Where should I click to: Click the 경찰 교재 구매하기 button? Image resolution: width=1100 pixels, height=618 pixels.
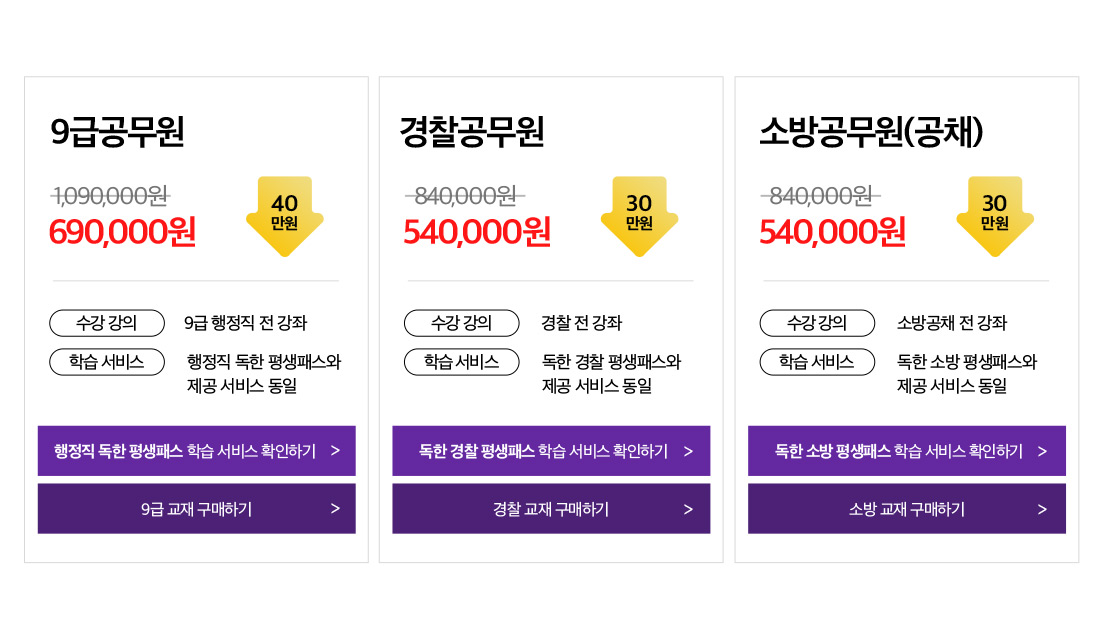[x=551, y=509]
